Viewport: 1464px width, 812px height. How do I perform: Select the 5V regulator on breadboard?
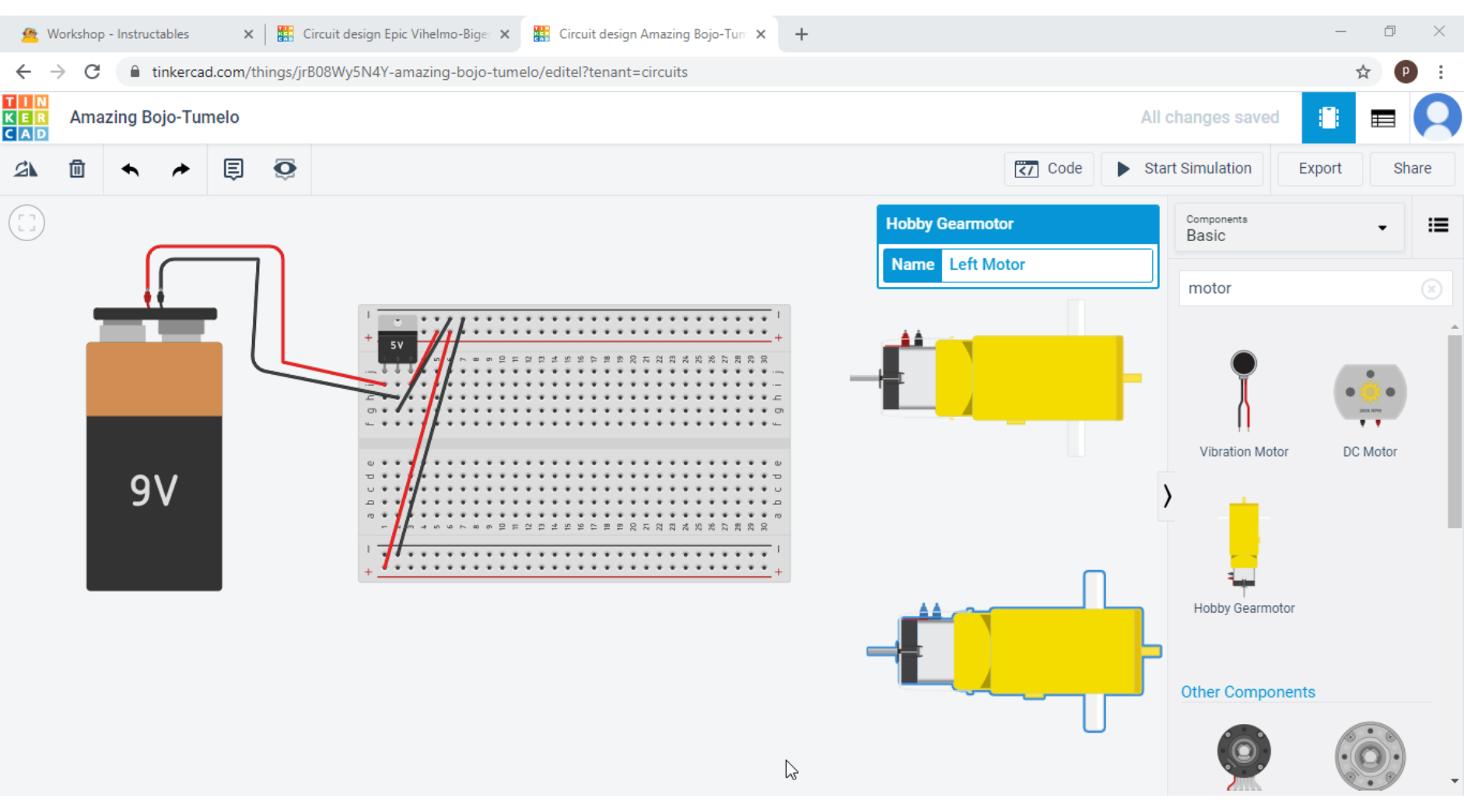click(397, 342)
